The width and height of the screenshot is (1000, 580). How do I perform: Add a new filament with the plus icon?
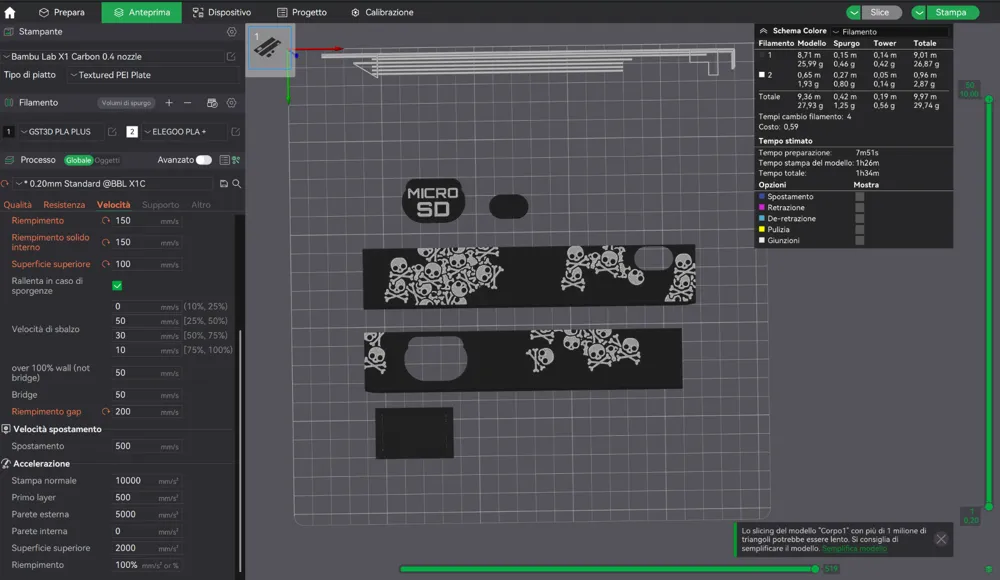(168, 102)
